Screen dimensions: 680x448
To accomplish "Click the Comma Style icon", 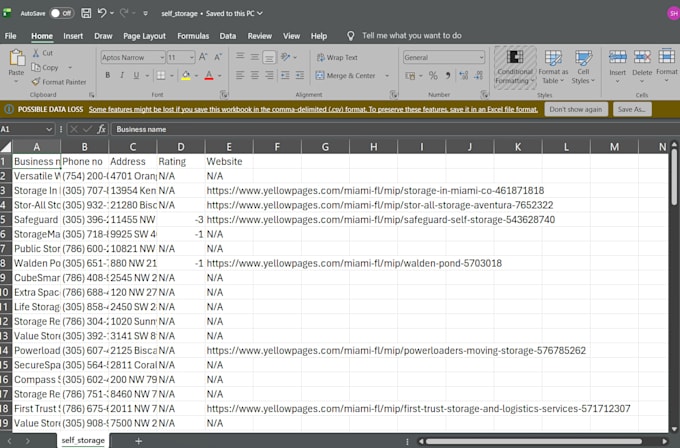I will 448,75.
